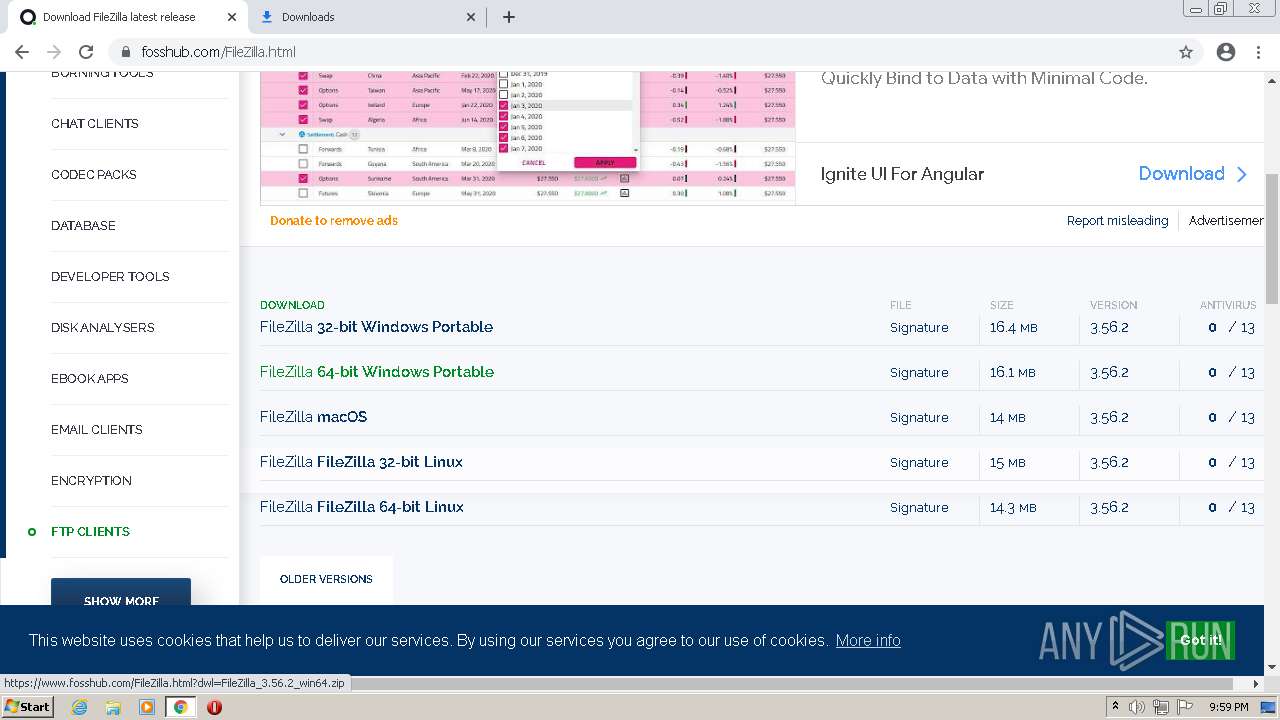Close the Download FileZilla tab

click(x=232, y=17)
